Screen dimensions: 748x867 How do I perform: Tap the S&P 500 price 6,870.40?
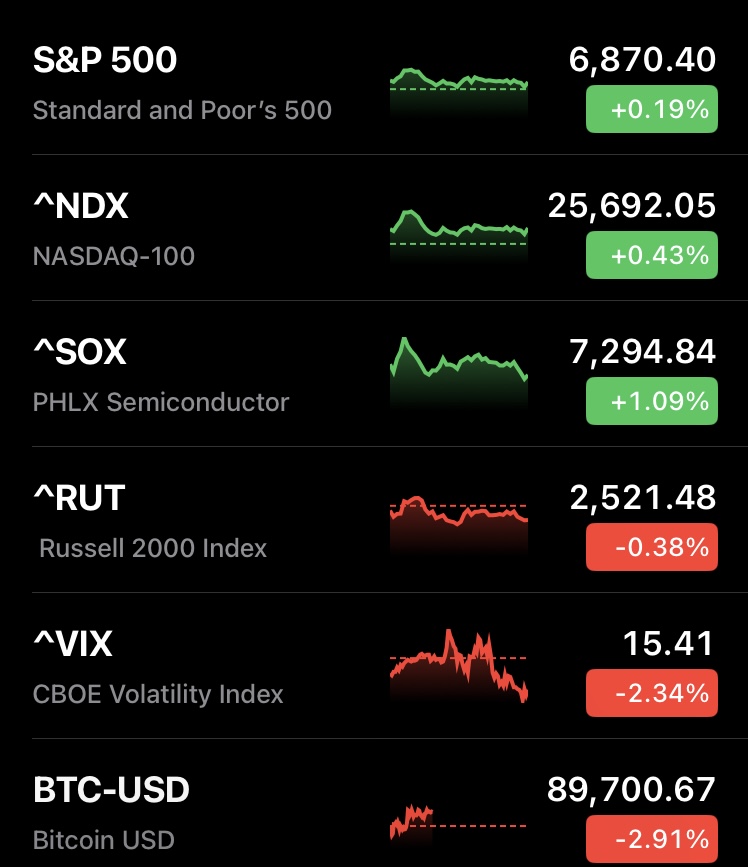click(x=642, y=60)
